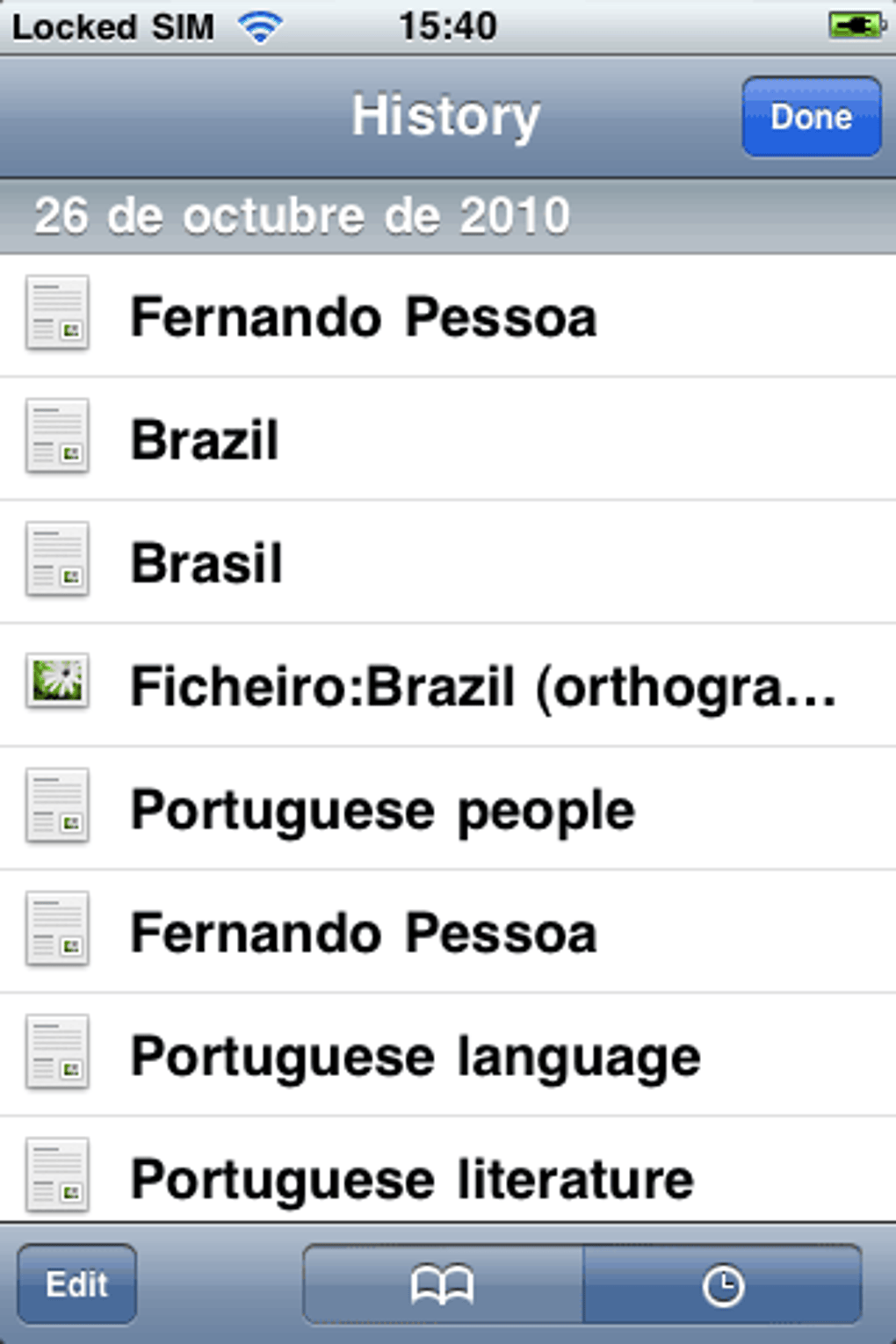Click the 26 de octubre de 2010 header

point(301,216)
